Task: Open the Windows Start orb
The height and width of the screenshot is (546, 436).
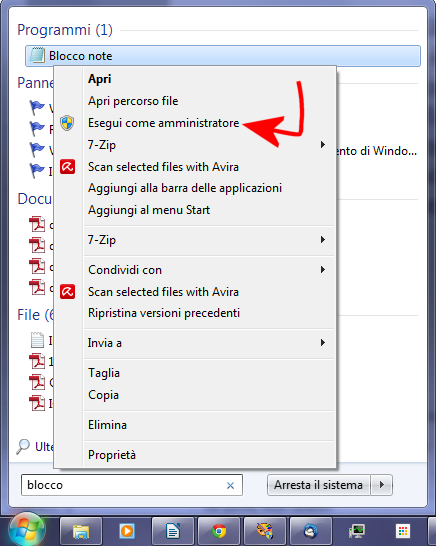Action: point(27,530)
